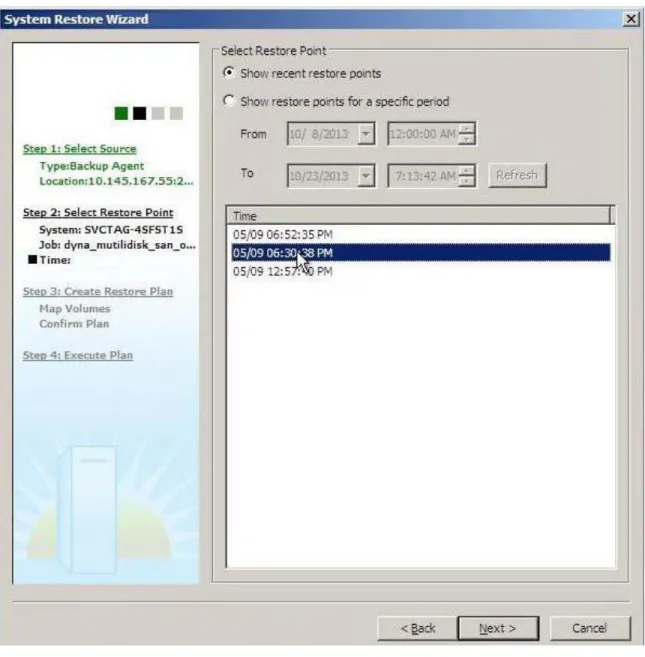
Task: Select restore point 05/09 06:52:35 PM
Action: tap(421, 235)
